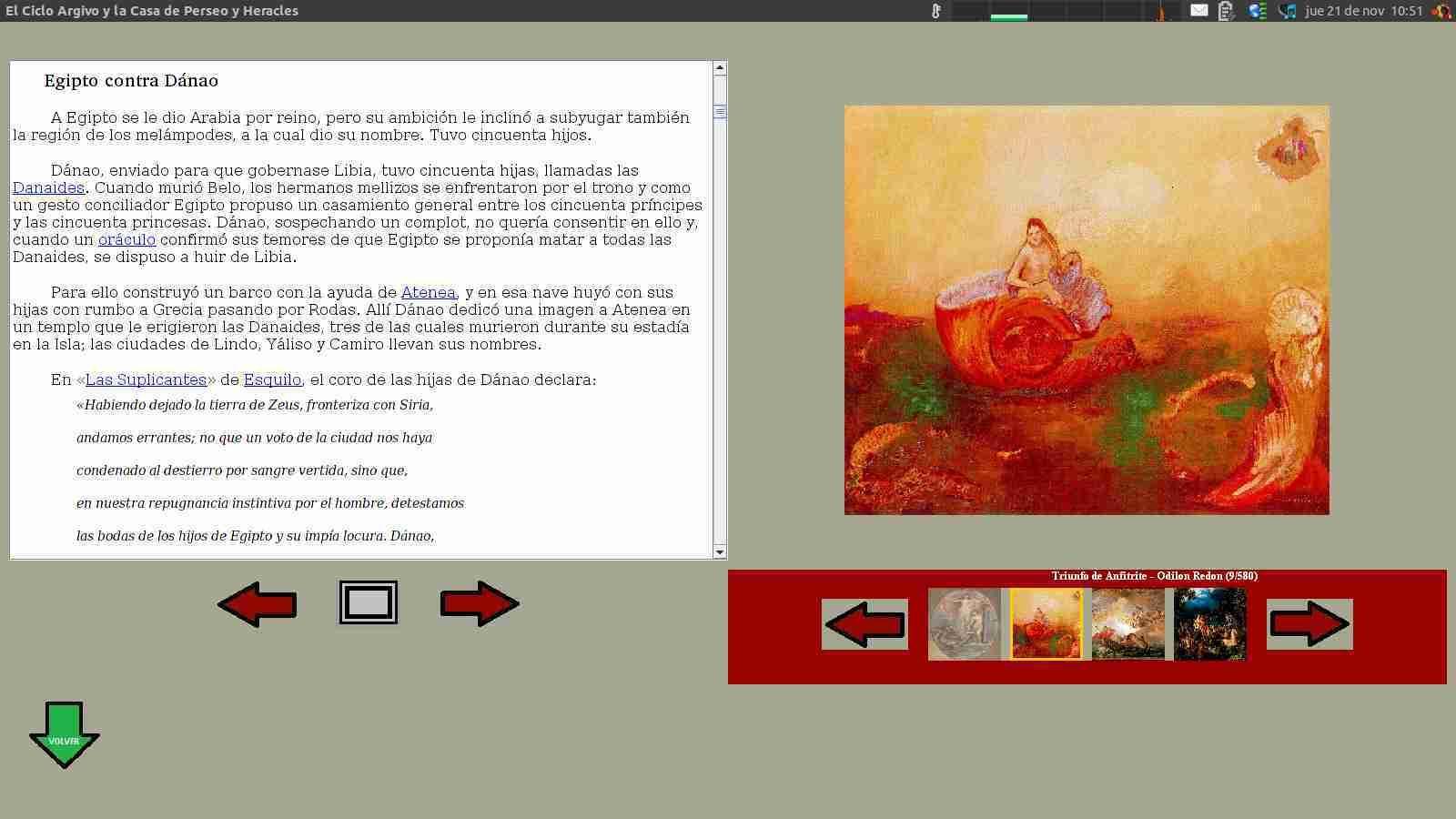Screen dimensions: 1456x819
Task: Click the gray rectangle fullscreen icon below text
Action: coord(369,602)
